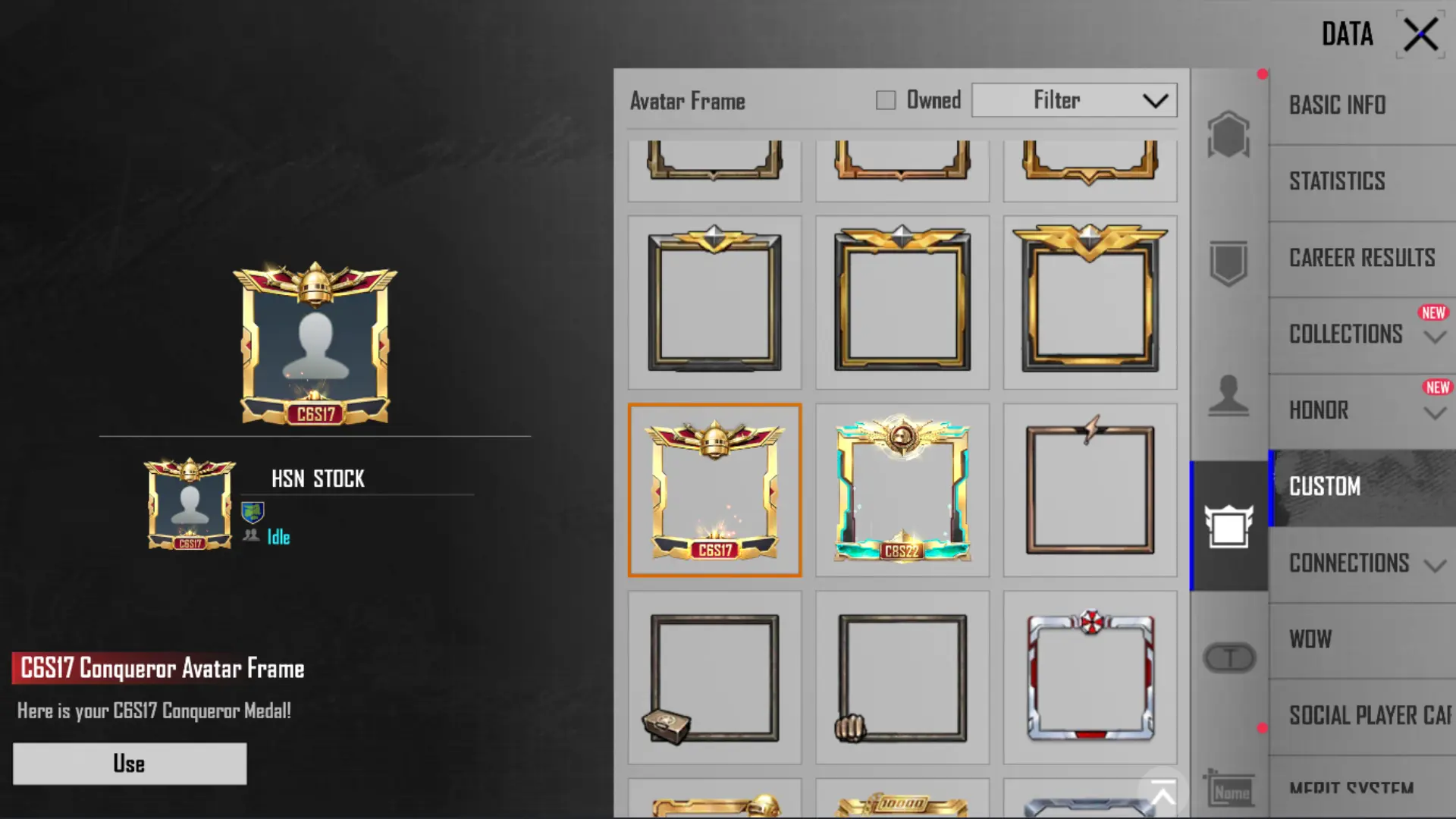Select the shield badge customization icon

click(x=1228, y=263)
